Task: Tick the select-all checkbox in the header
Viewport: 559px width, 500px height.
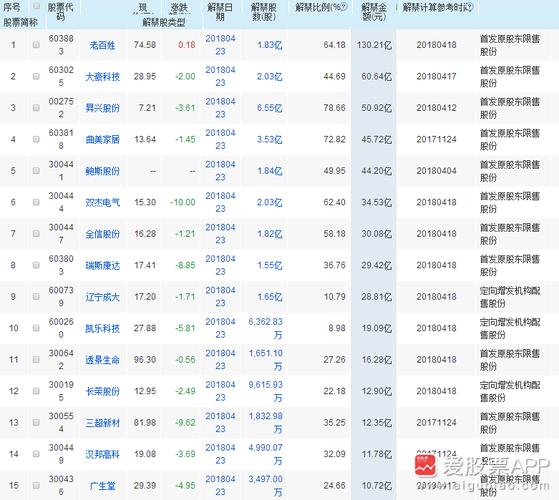Action: [x=36, y=6]
